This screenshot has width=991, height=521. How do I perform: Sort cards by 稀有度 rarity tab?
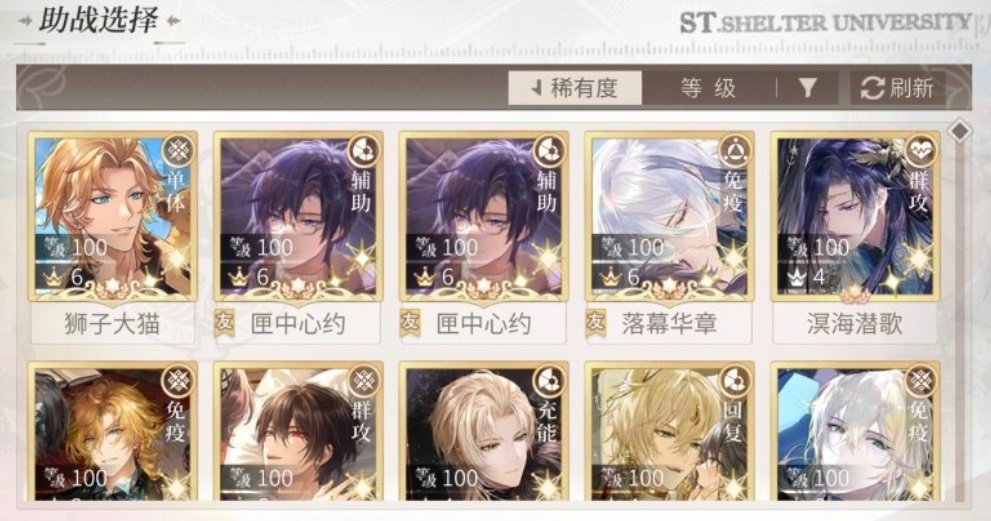point(575,88)
